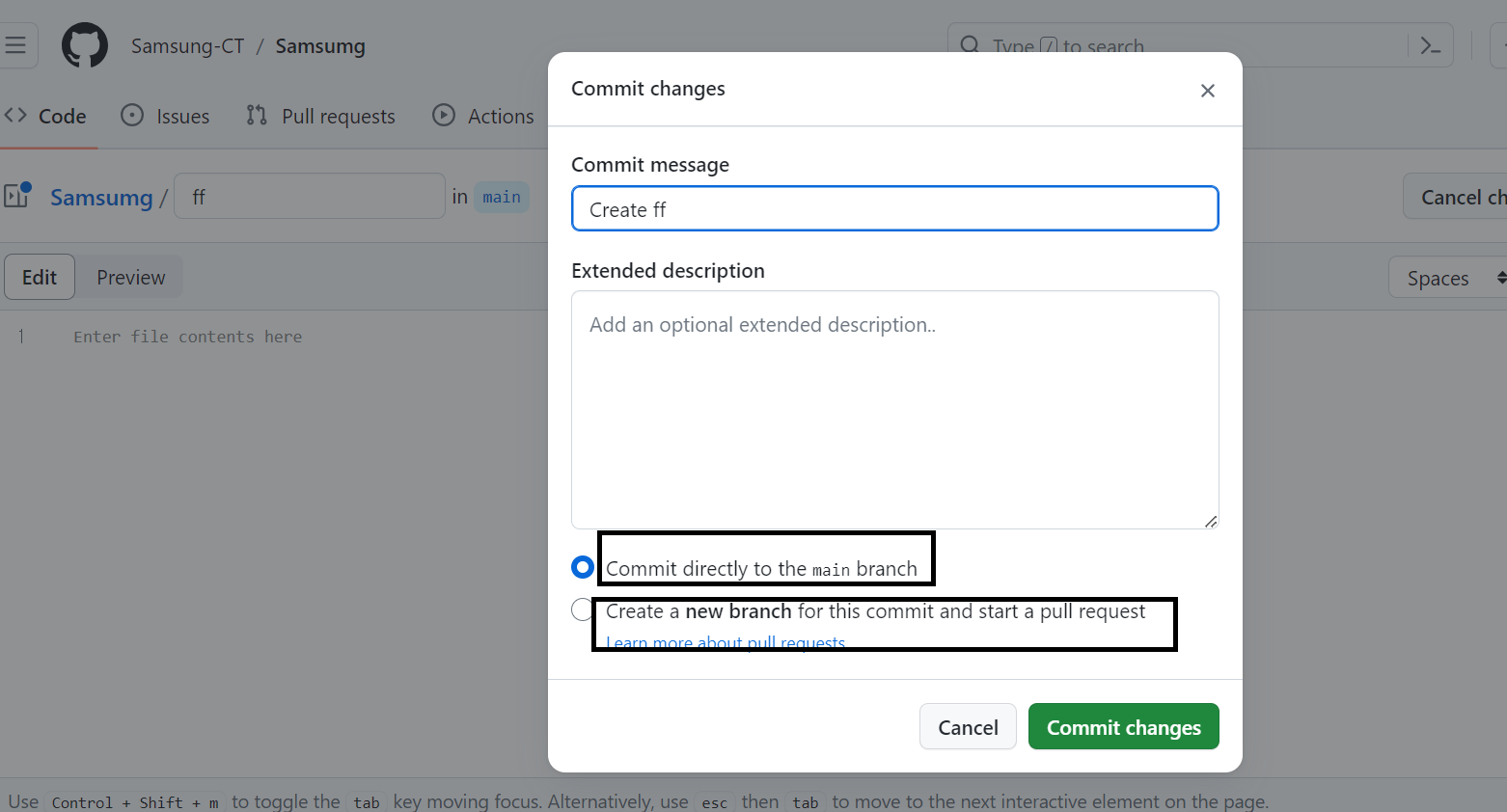This screenshot has width=1507, height=812.
Task: Switch to the Actions tab
Action: (482, 116)
